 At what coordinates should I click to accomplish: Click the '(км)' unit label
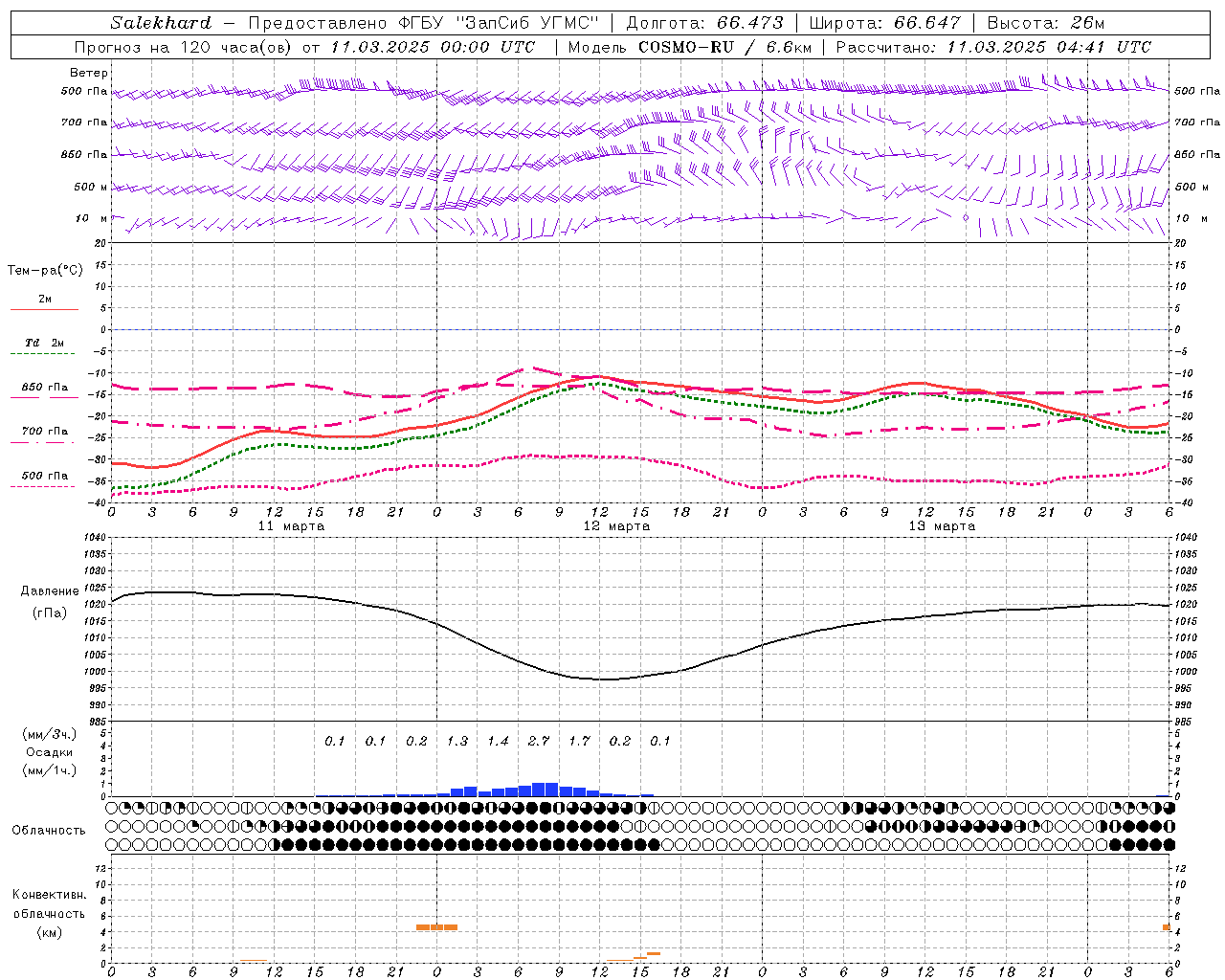[49, 932]
